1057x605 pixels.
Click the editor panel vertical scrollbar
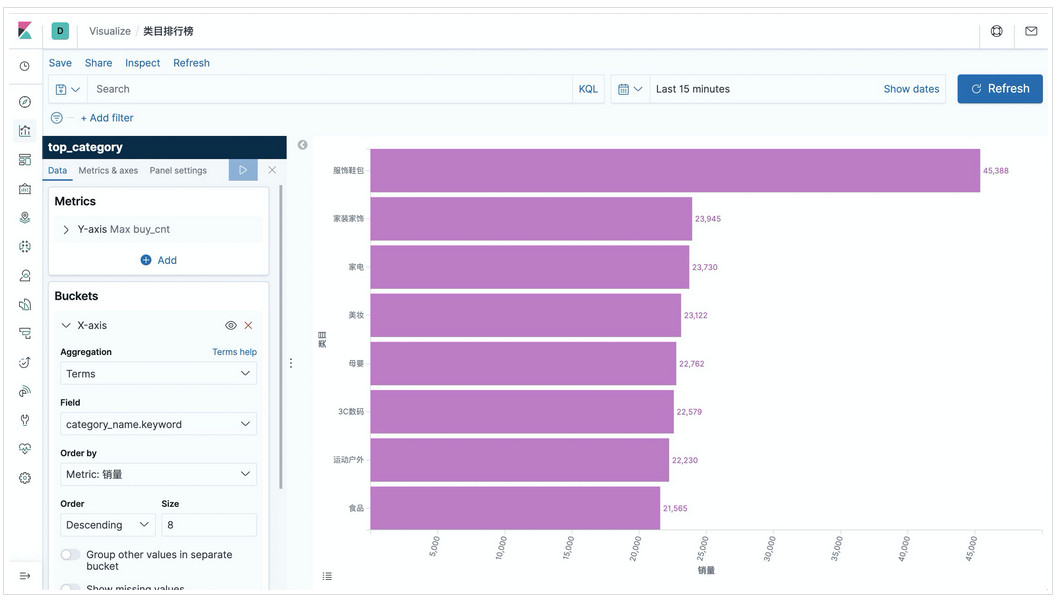coord(280,337)
